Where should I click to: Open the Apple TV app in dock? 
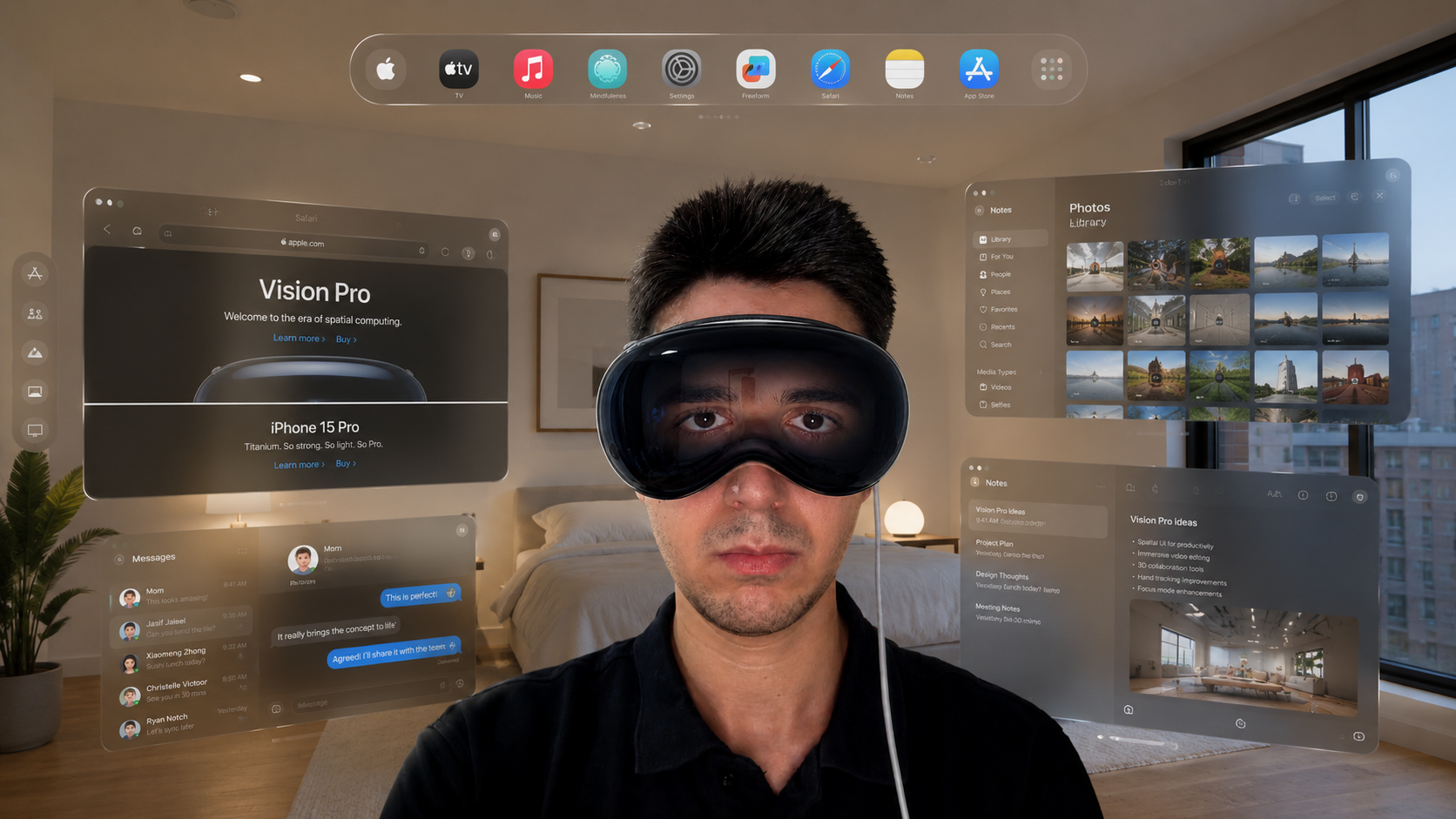(x=459, y=69)
